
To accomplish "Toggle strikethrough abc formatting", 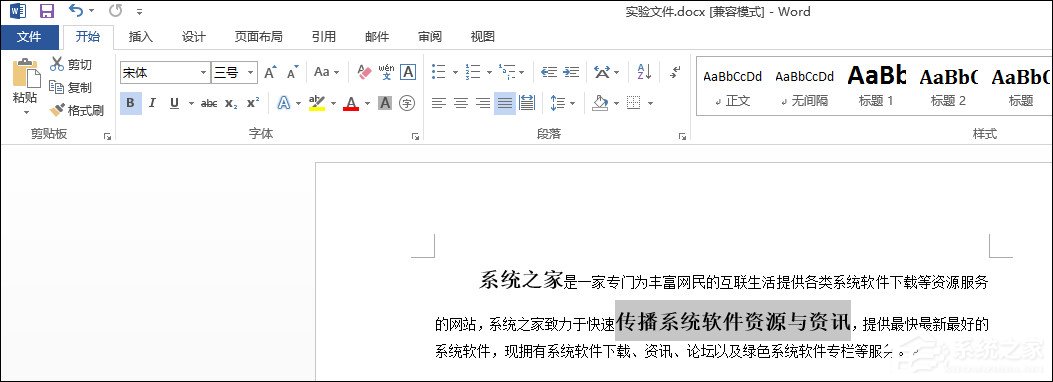I will click(209, 103).
